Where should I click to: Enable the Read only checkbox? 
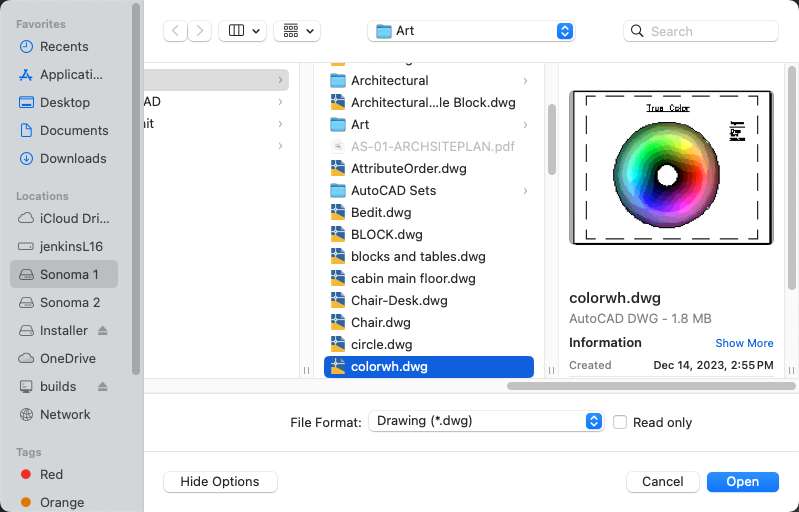pyautogui.click(x=620, y=422)
